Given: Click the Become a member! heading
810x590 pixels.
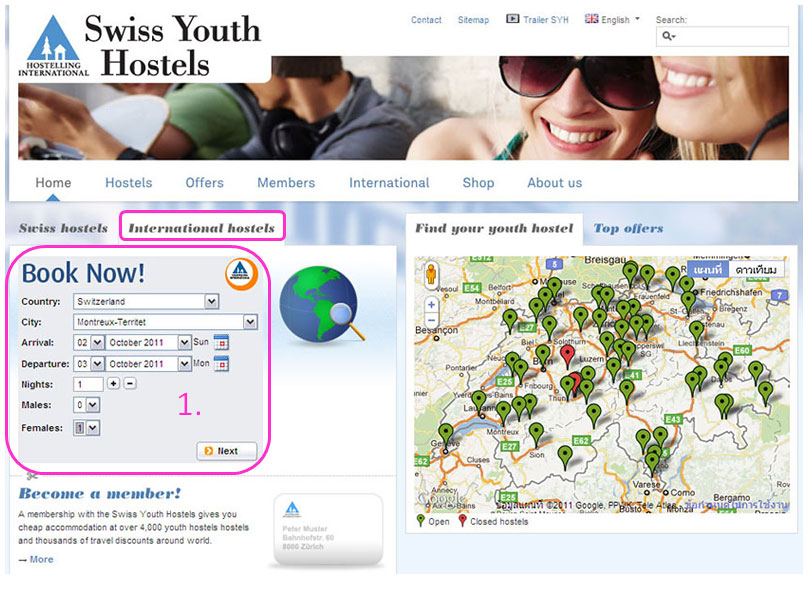Looking at the screenshot, I should [100, 494].
